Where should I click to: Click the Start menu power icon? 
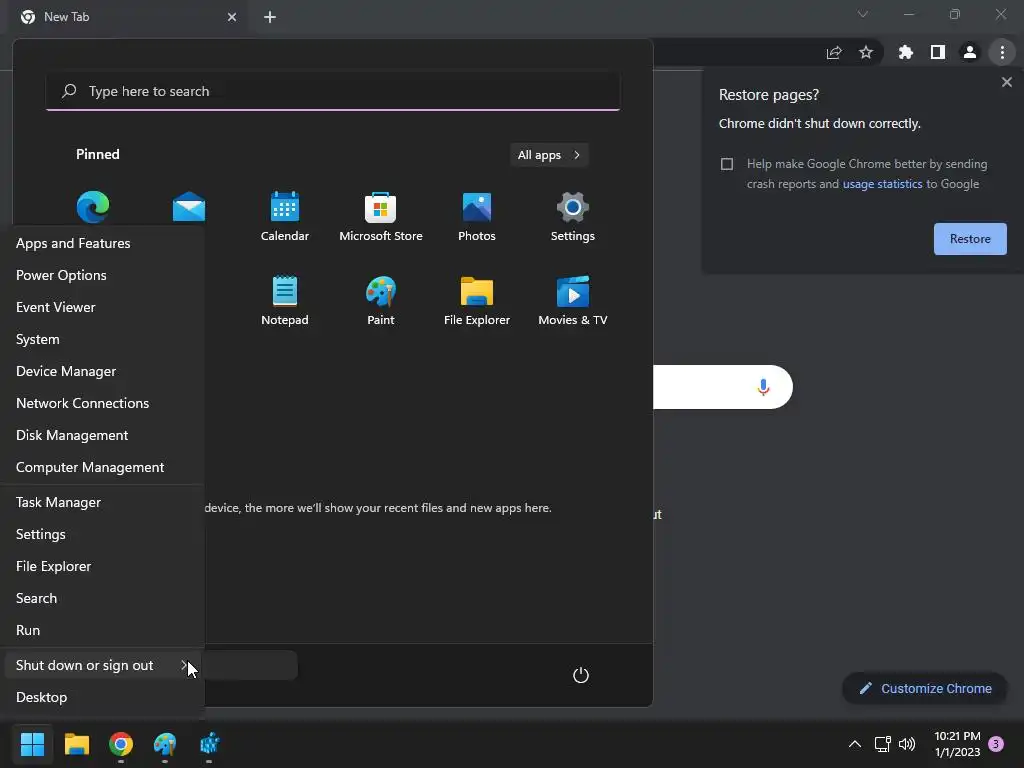tap(581, 675)
